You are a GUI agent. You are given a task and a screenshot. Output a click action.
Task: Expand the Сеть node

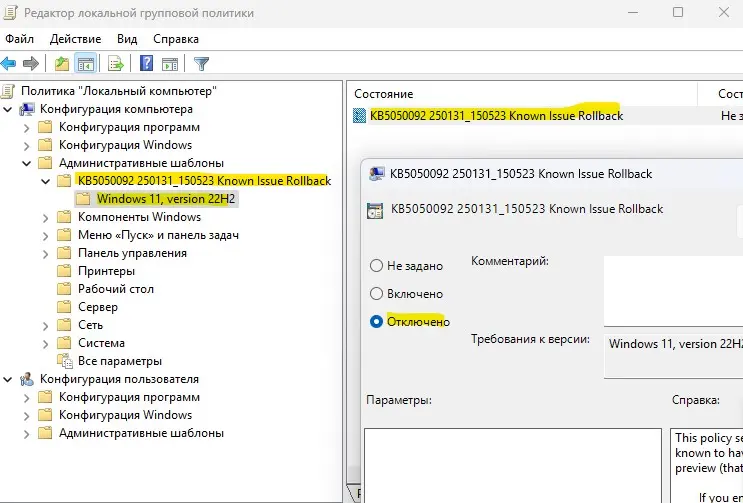point(45,326)
